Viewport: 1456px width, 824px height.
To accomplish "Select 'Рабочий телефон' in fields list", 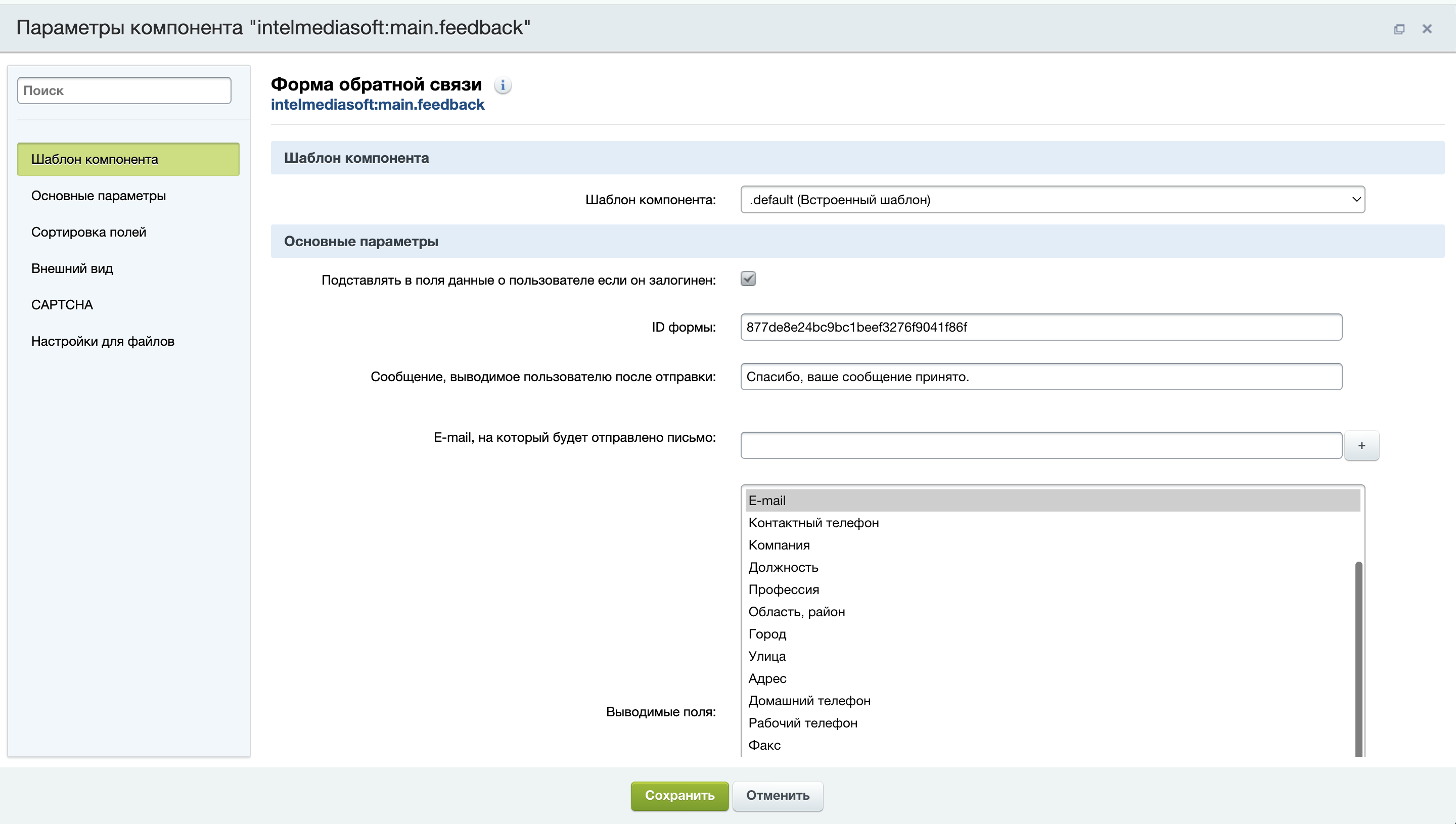I will click(1053, 723).
